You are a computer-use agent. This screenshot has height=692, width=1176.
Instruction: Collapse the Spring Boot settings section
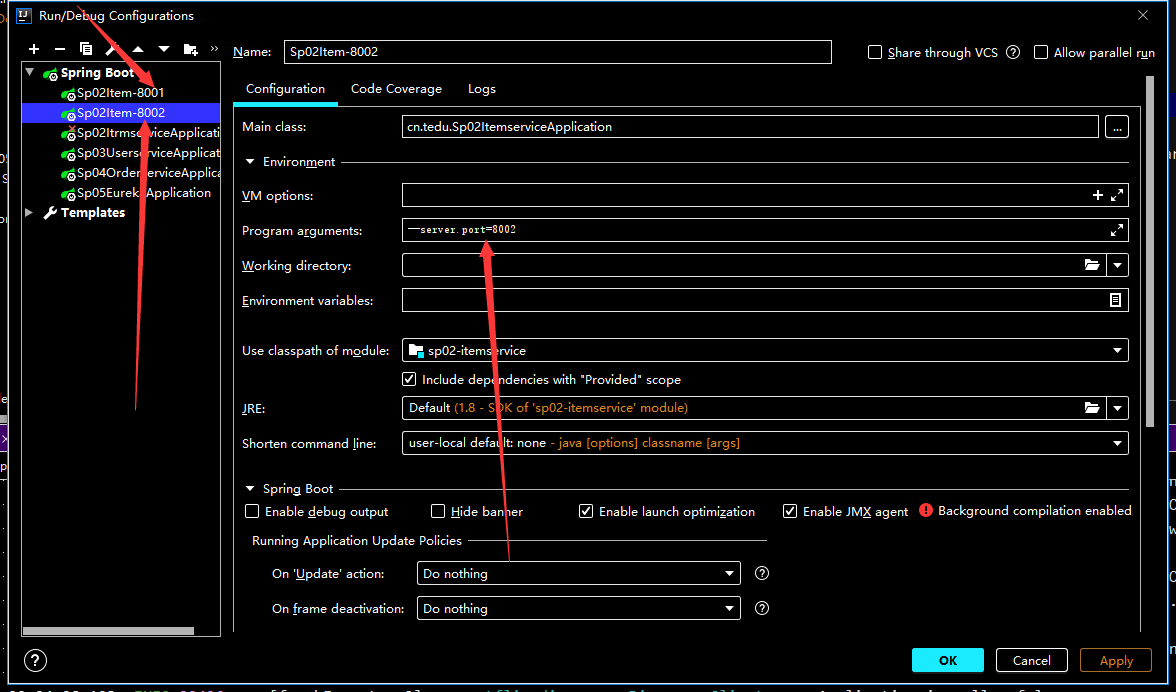tap(250, 489)
